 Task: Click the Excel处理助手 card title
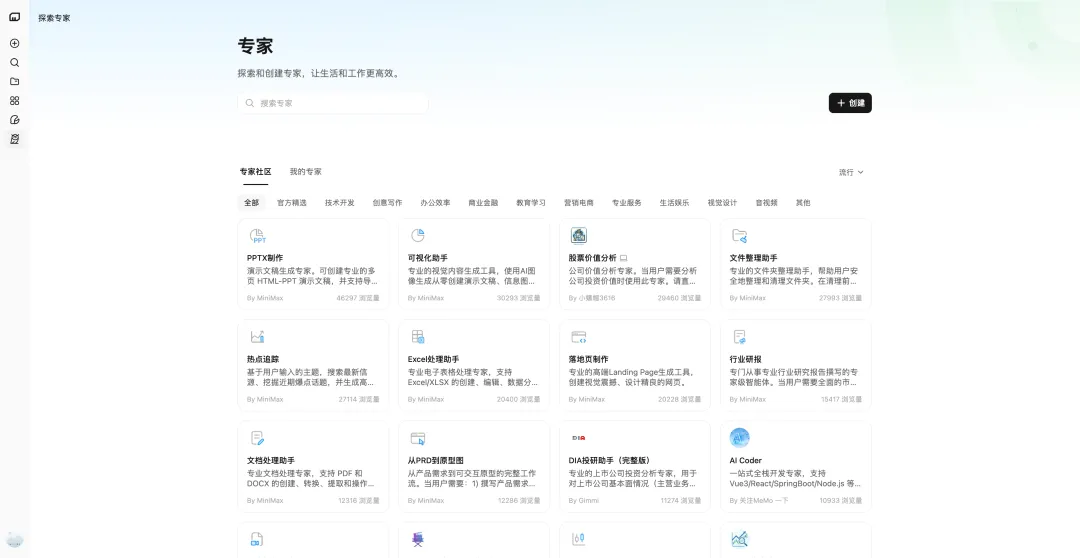pyautogui.click(x=433, y=360)
